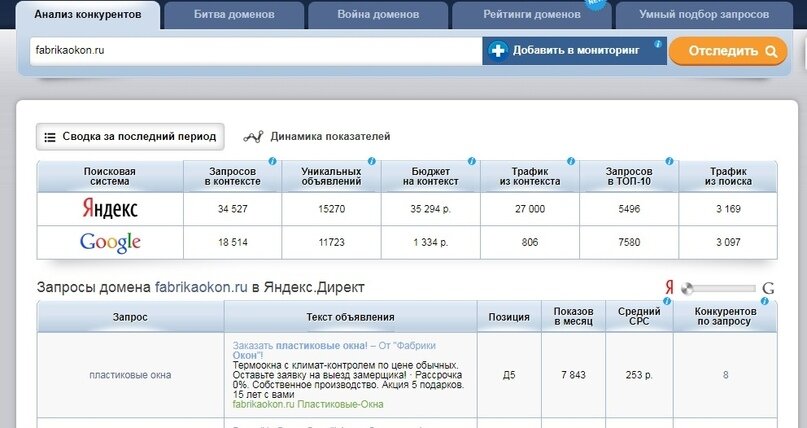Viewport: 807px width, 428px height.
Task: Click the Yandex Я icon beside the slider
Action: coord(669,288)
